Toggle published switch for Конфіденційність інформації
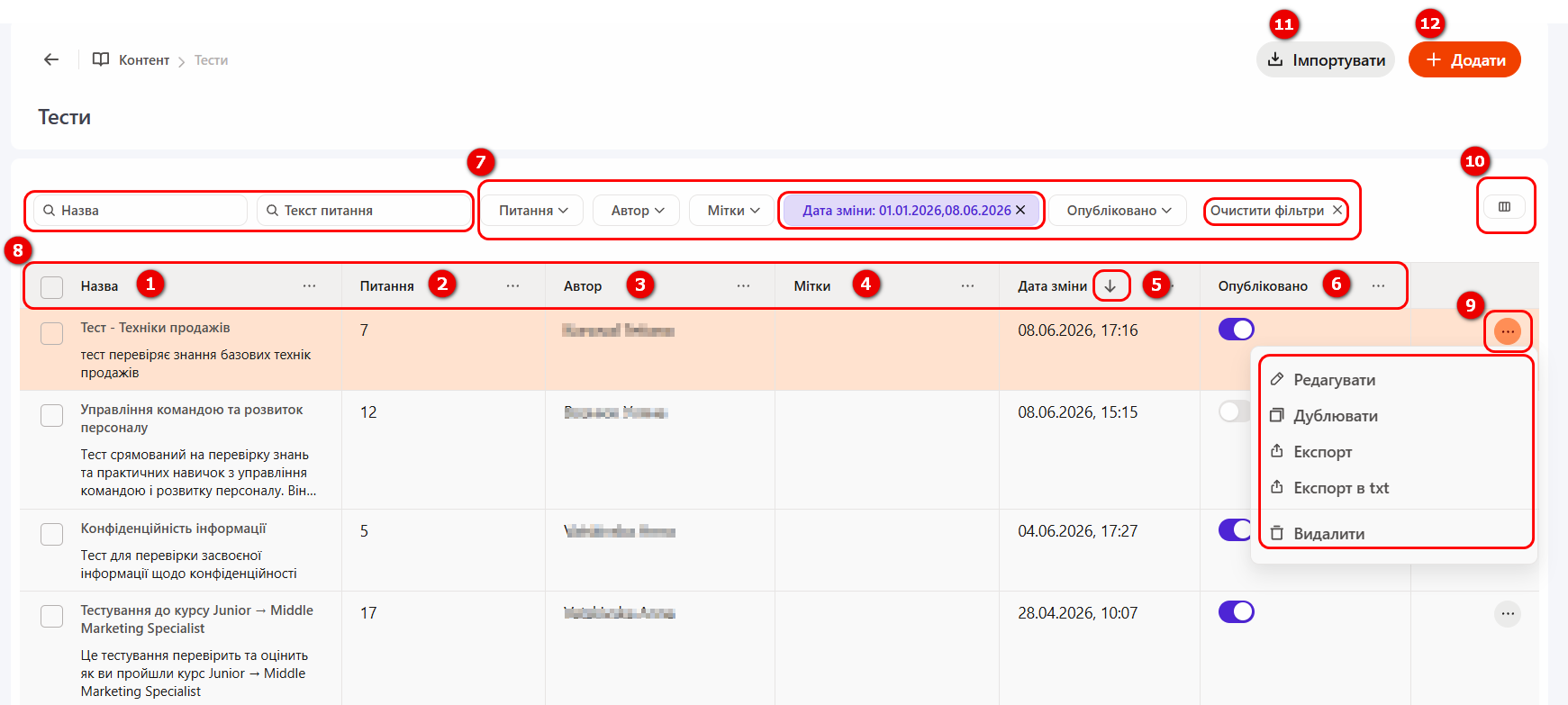 pyautogui.click(x=1235, y=529)
